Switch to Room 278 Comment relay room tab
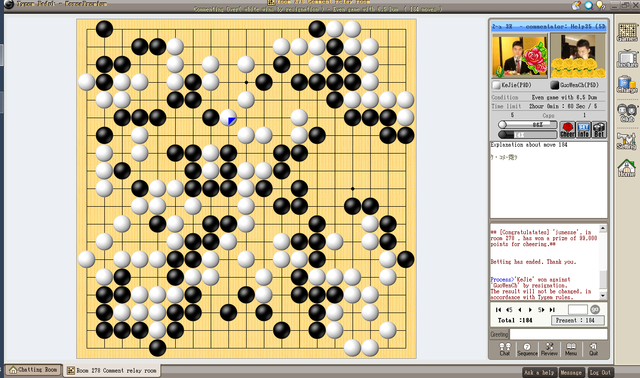 tap(111, 371)
